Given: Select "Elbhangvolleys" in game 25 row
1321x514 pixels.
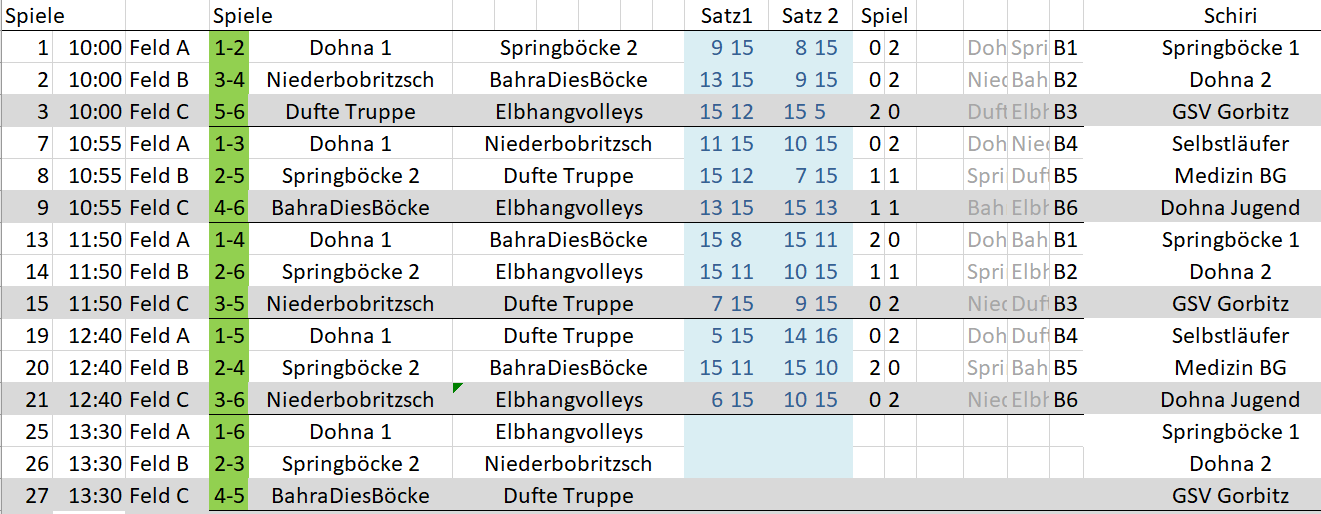Looking at the screenshot, I should [x=569, y=432].
